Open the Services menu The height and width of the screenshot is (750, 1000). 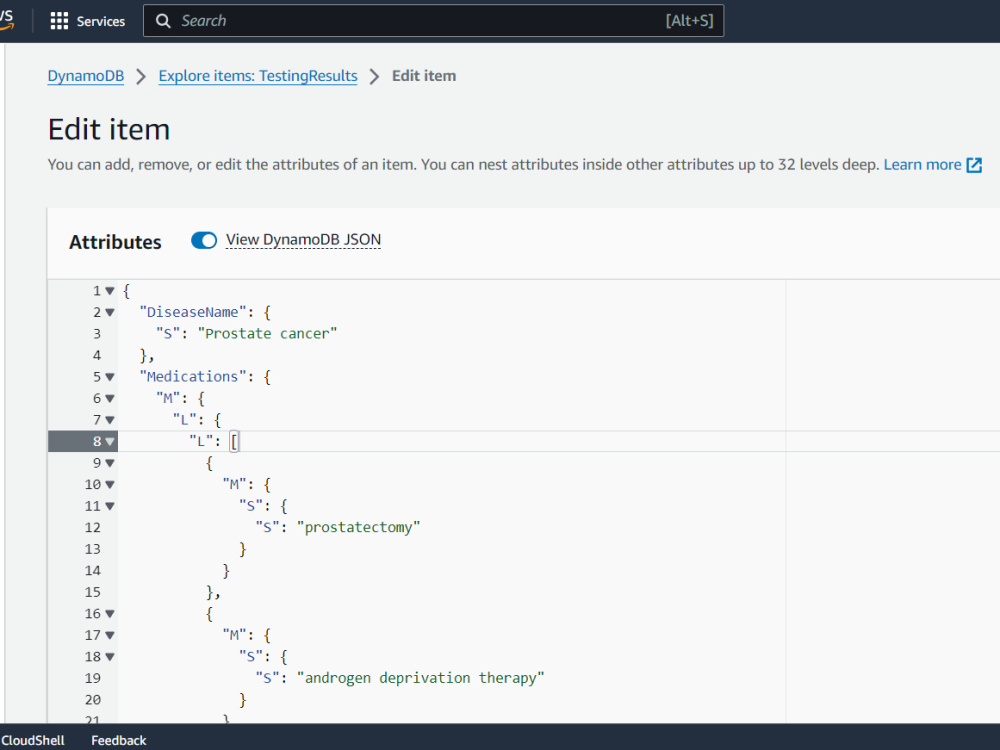coord(87,21)
